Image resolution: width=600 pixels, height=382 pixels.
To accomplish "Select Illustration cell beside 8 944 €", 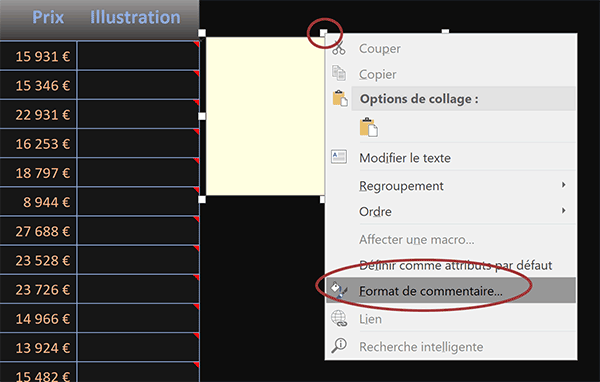I will [x=138, y=202].
